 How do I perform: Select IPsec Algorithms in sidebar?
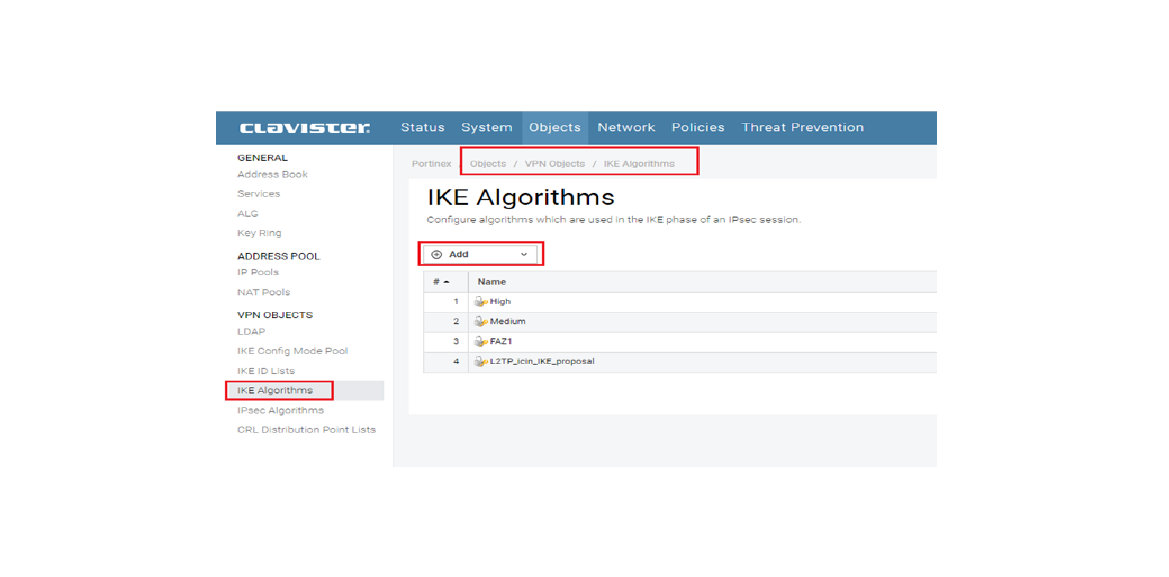click(x=280, y=410)
